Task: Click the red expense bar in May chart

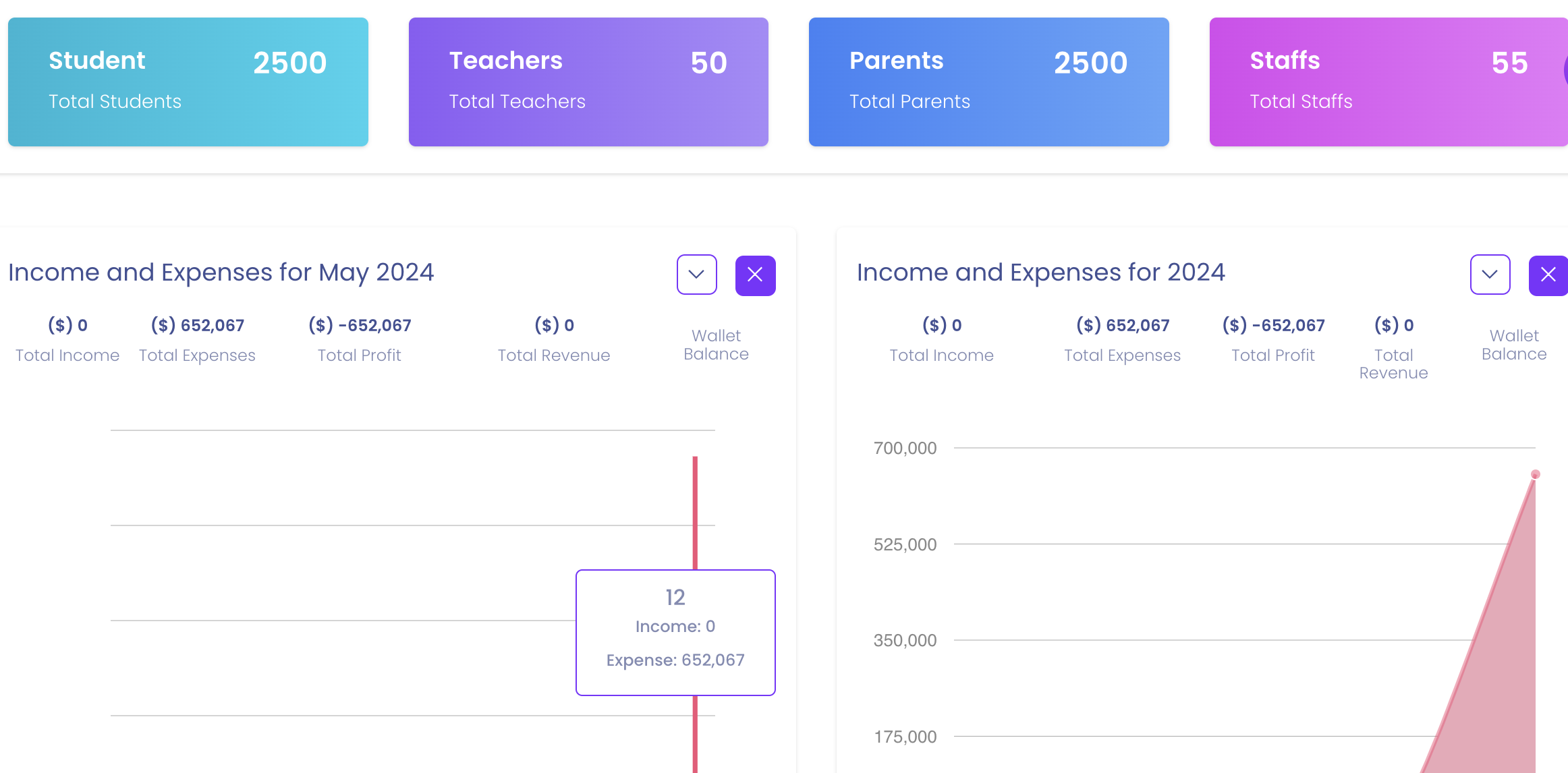Action: pos(695,513)
